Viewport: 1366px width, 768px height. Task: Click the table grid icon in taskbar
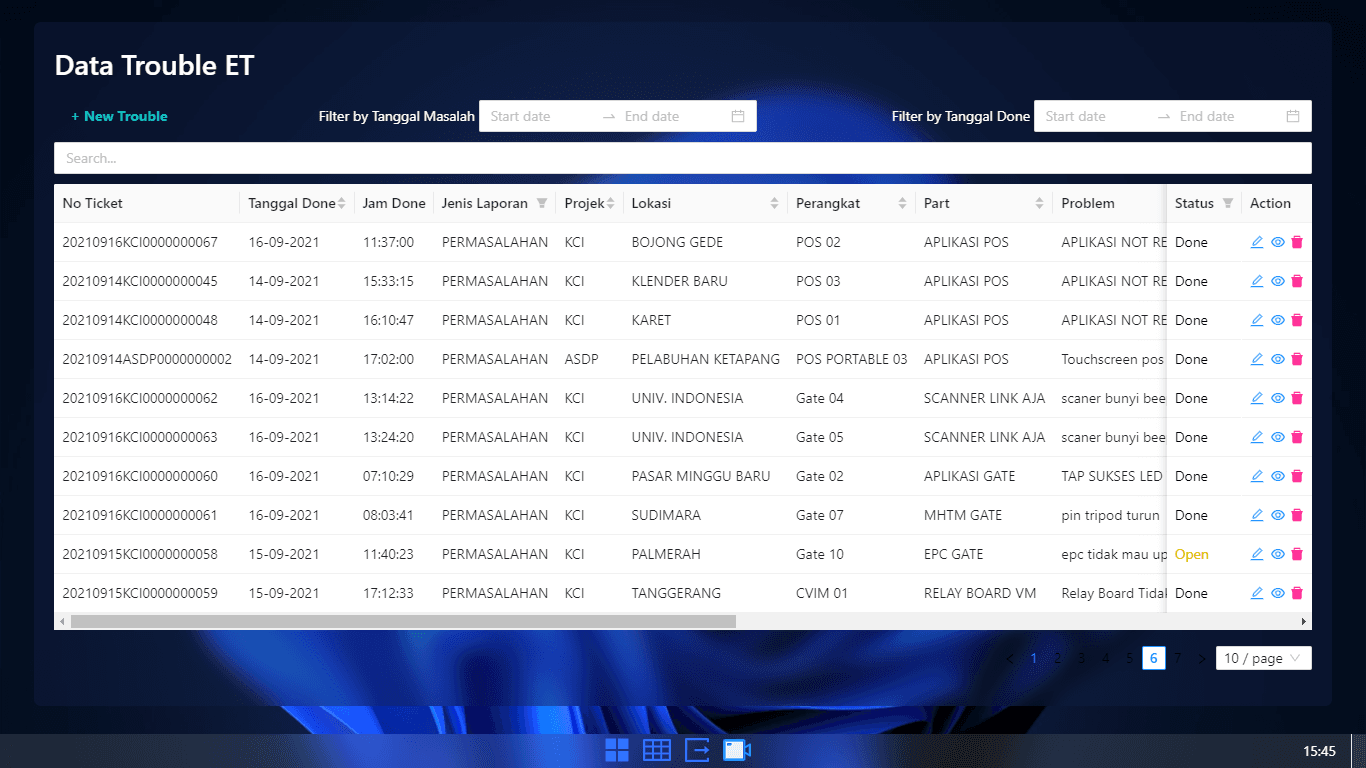657,750
